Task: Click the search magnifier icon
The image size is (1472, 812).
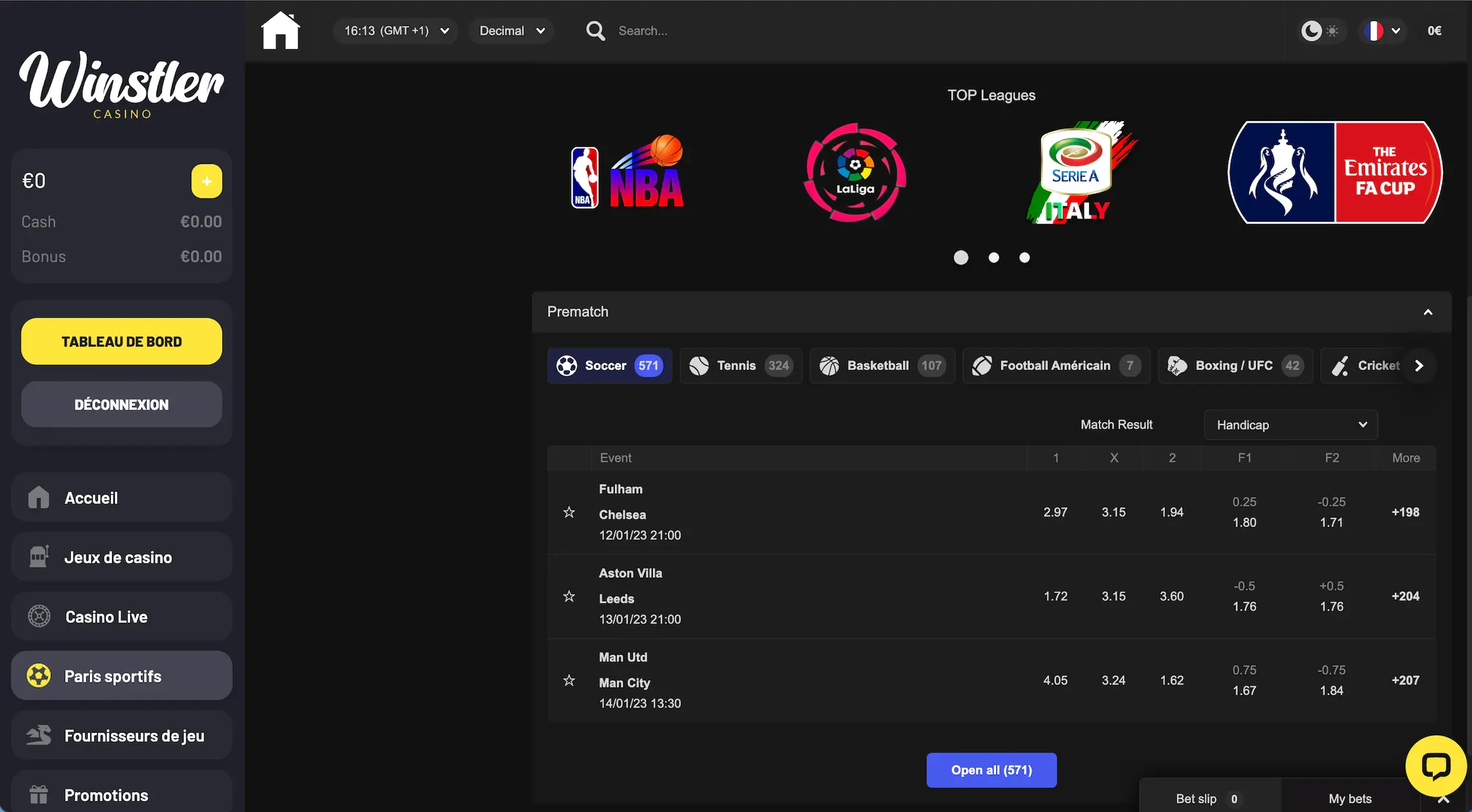Action: (x=596, y=31)
